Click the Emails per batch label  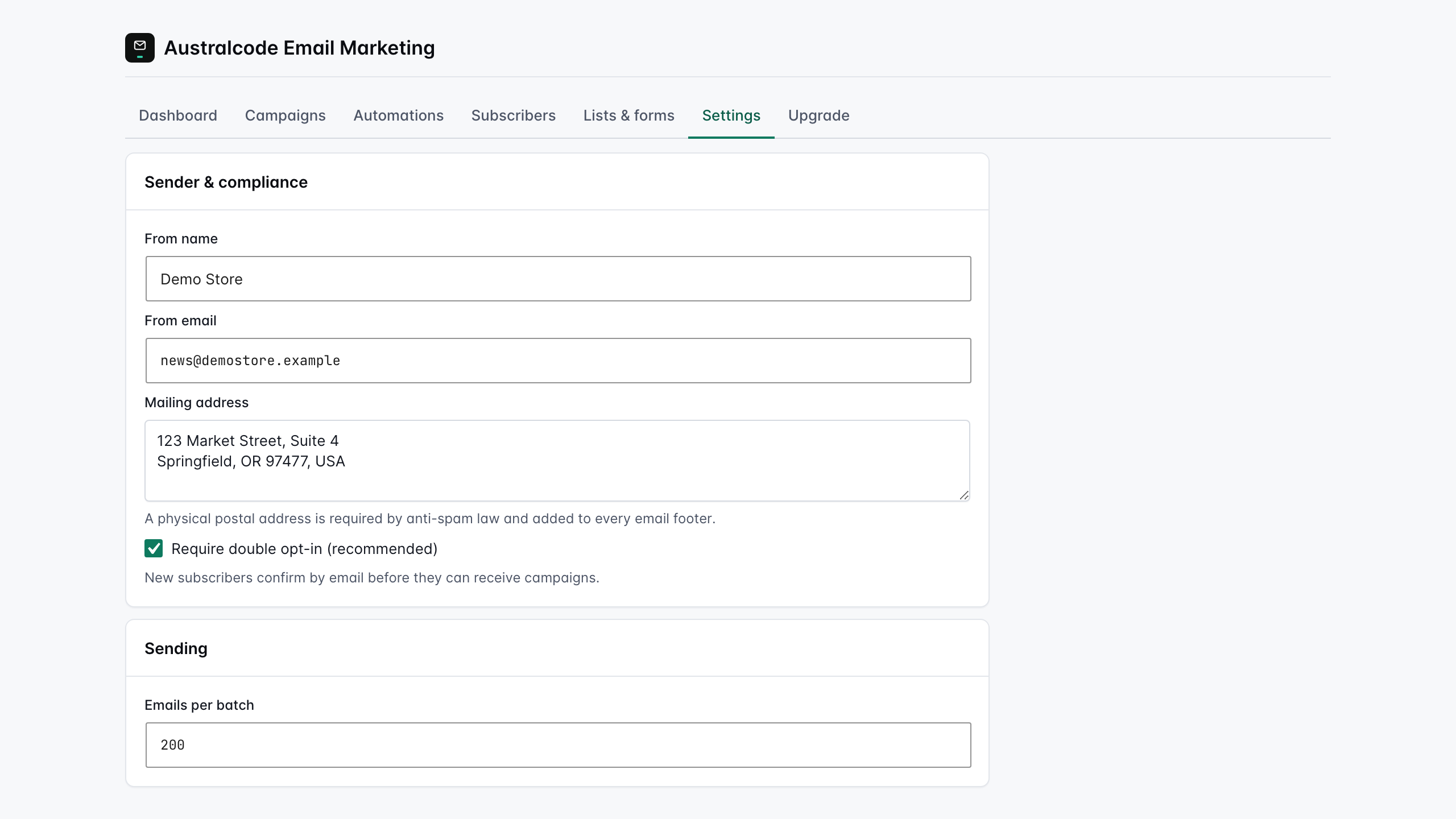click(x=199, y=705)
